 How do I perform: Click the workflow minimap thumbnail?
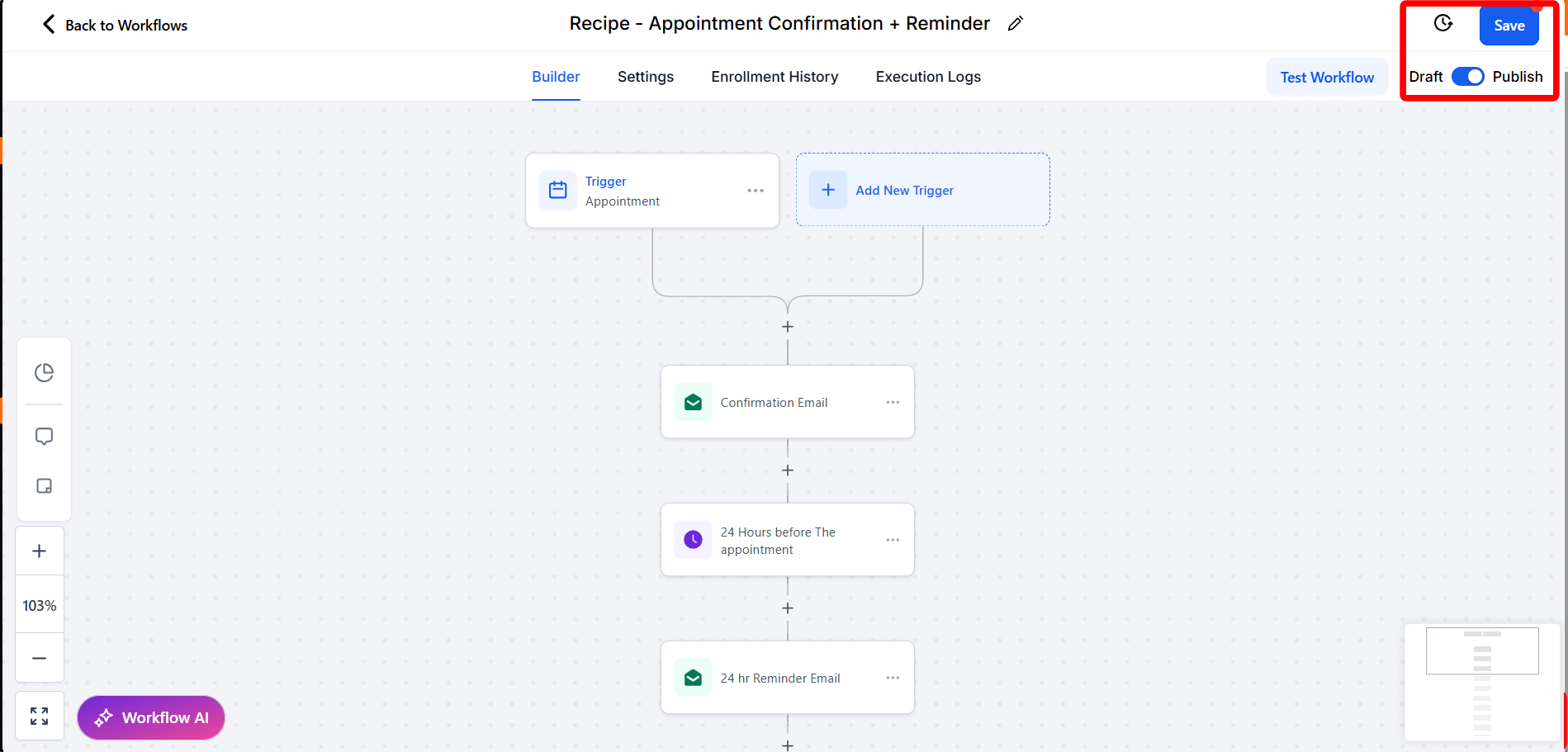coord(1481,683)
